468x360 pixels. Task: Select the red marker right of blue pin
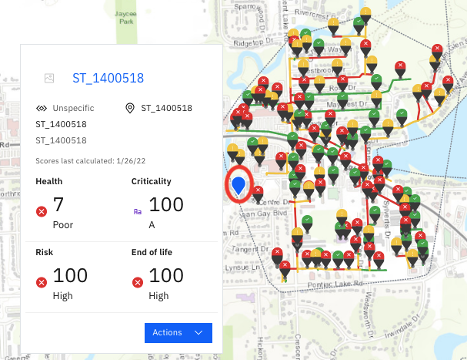(x=257, y=194)
